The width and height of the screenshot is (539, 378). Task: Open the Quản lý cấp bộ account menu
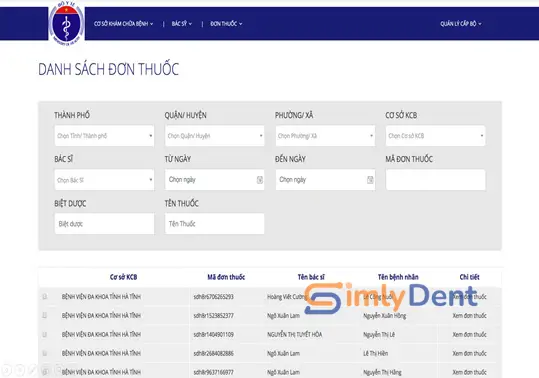(461, 24)
